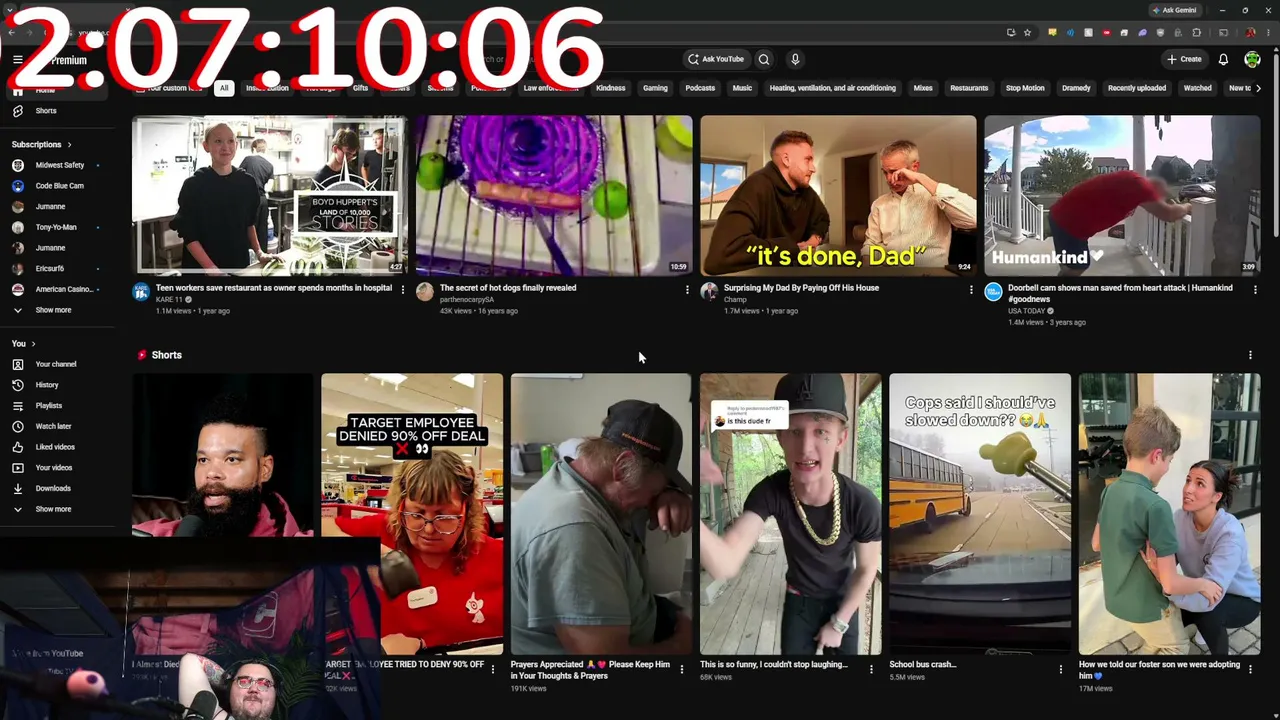Open the Teen workers save restaurant video title
Screen dimensions: 1280x720
click(274, 288)
